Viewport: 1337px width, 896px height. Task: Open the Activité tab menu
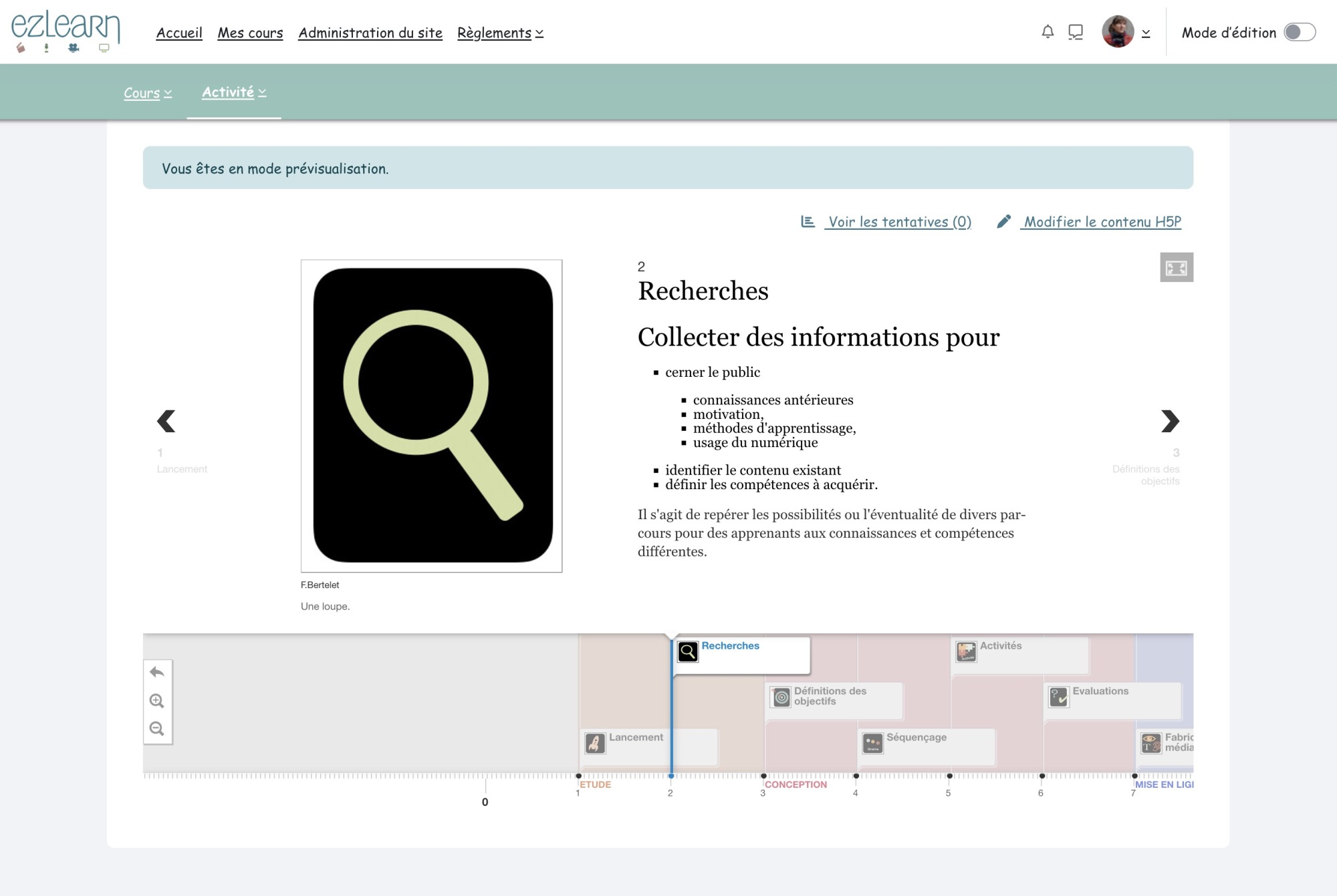point(234,92)
